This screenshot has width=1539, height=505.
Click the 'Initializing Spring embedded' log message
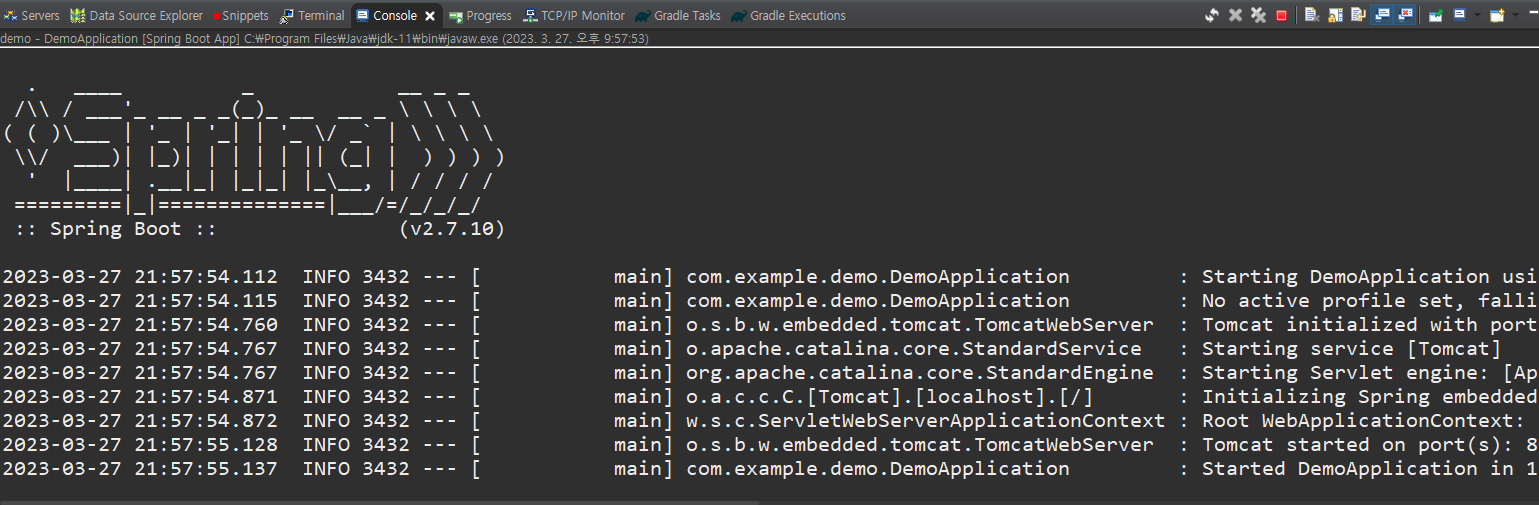pyautogui.click(x=1370, y=397)
